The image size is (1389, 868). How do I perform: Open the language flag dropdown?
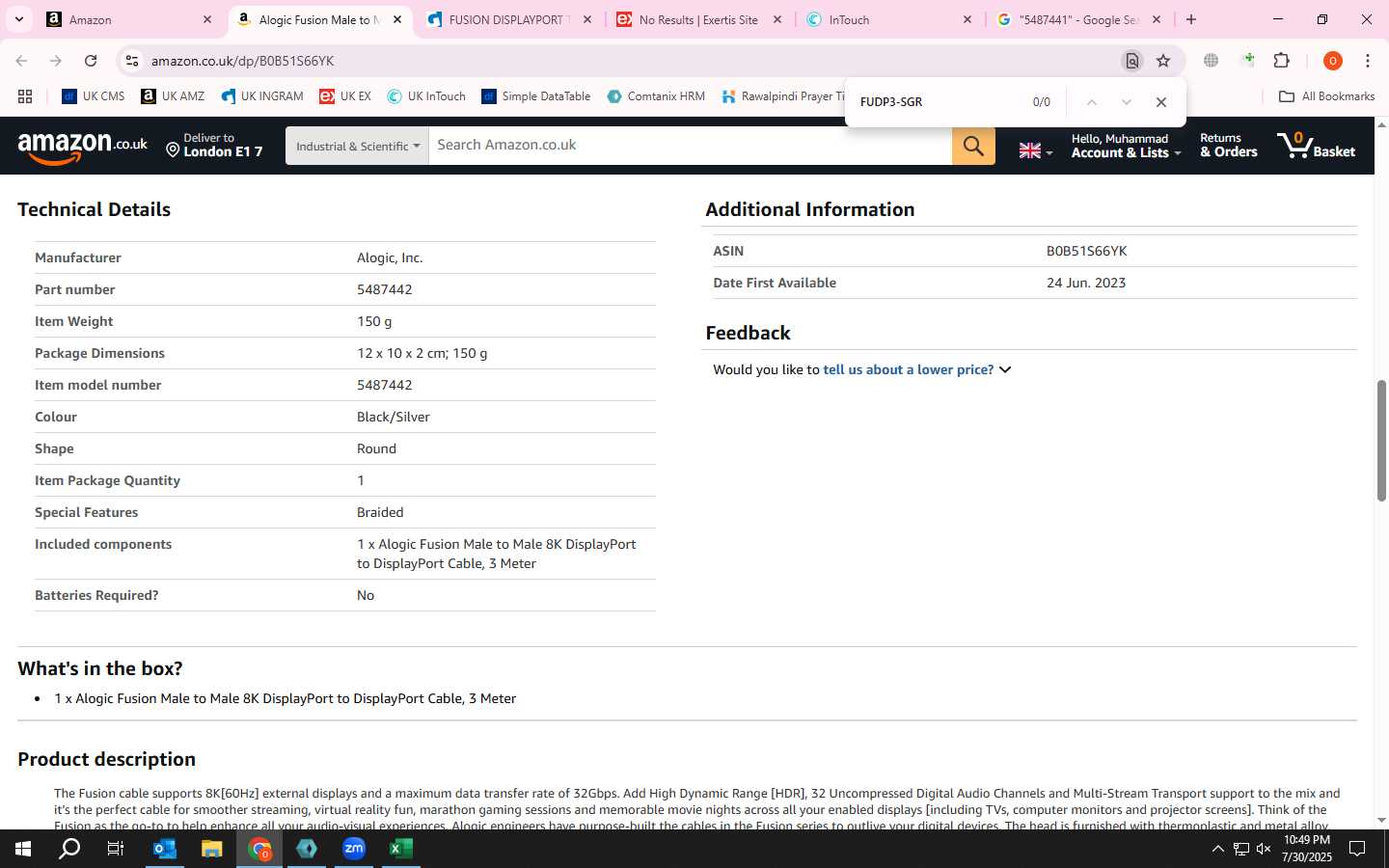click(x=1036, y=150)
